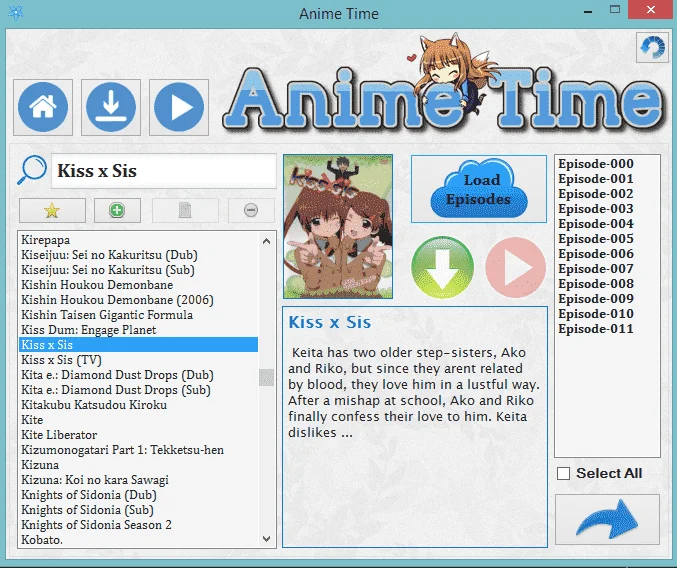The width and height of the screenshot is (677, 568).
Task: Select Knights of Sidonia (Sub)
Action: [138, 510]
